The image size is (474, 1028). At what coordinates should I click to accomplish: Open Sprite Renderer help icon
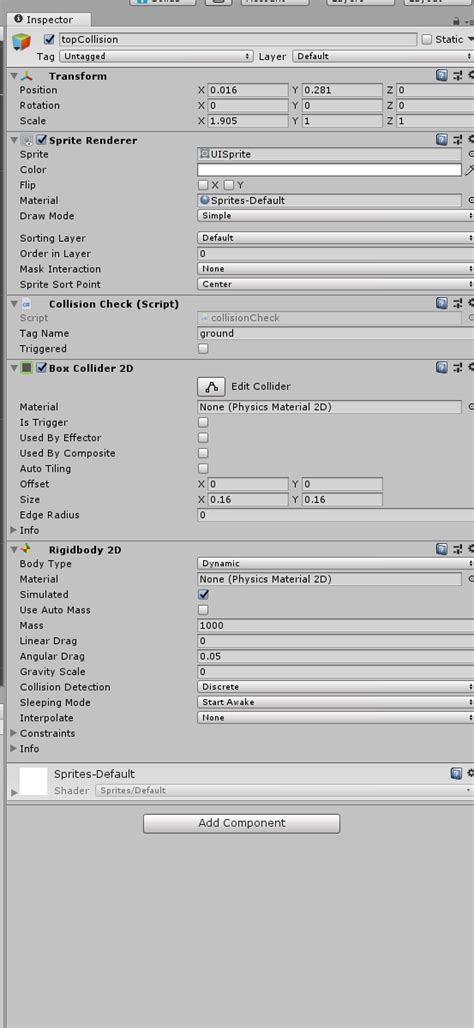coord(442,140)
